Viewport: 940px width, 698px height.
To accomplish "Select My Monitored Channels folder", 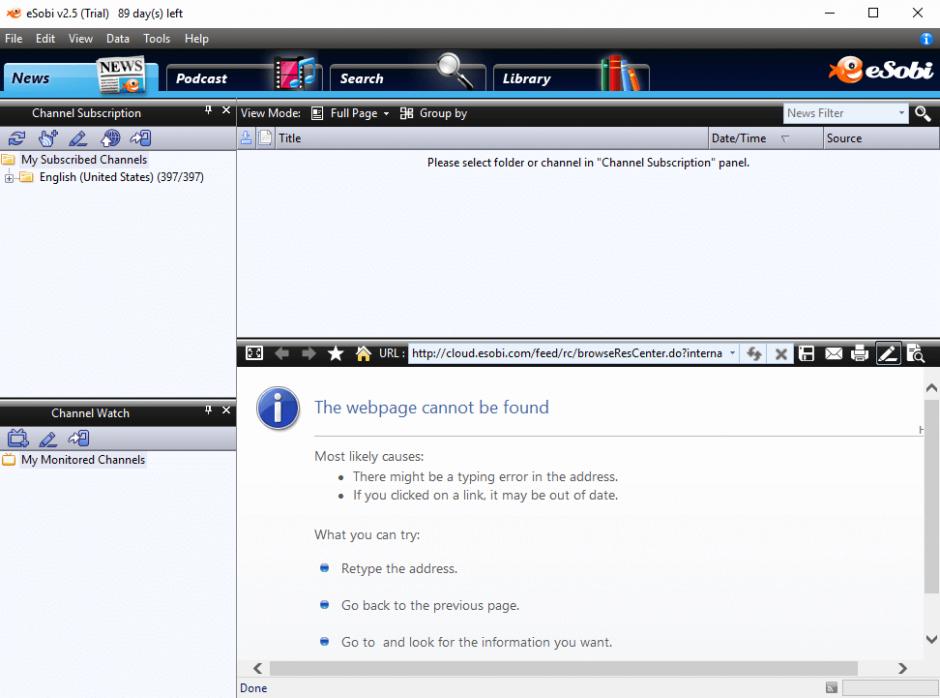I will click(83, 460).
